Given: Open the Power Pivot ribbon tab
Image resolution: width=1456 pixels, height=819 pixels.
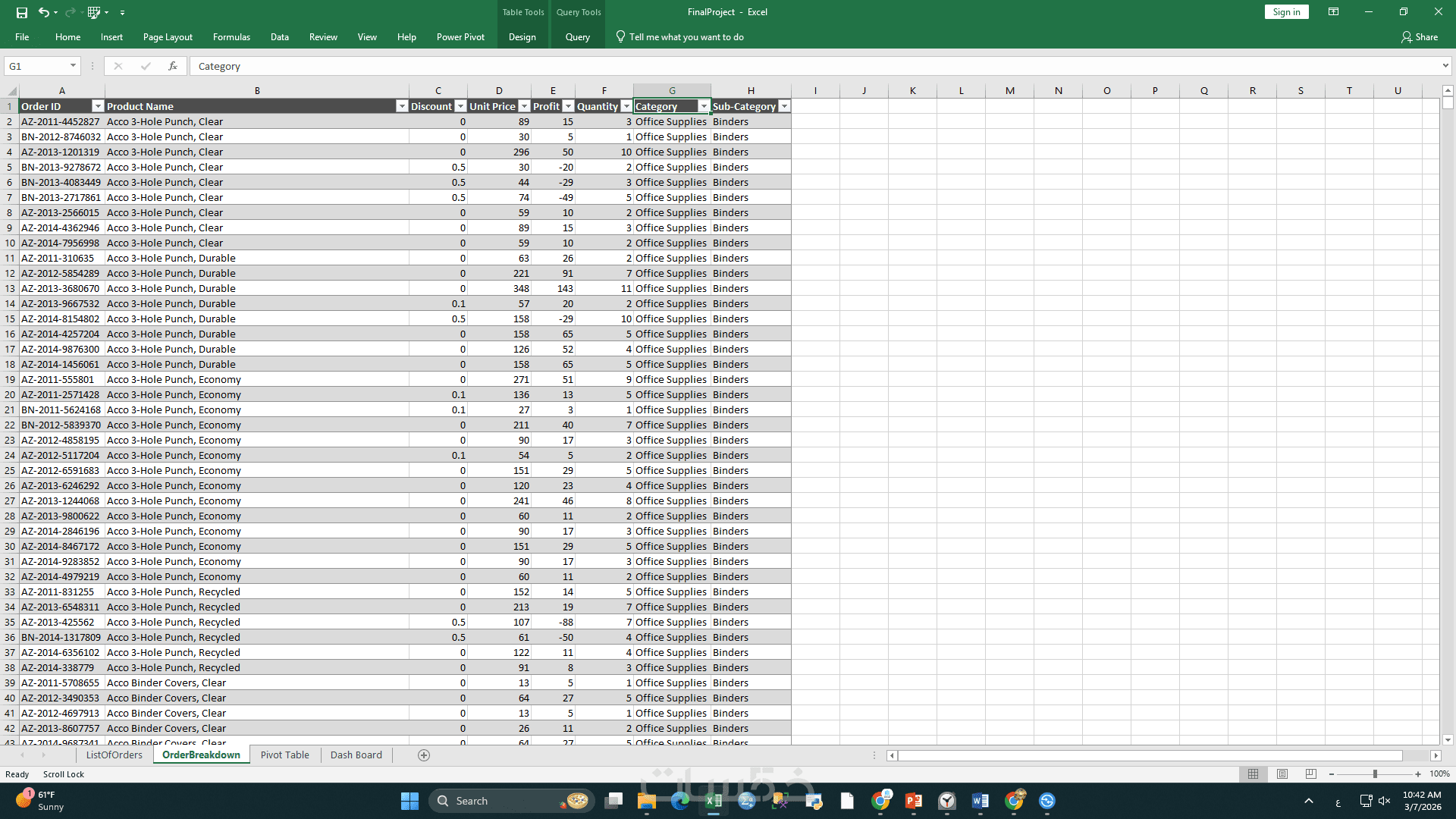Looking at the screenshot, I should tap(460, 37).
